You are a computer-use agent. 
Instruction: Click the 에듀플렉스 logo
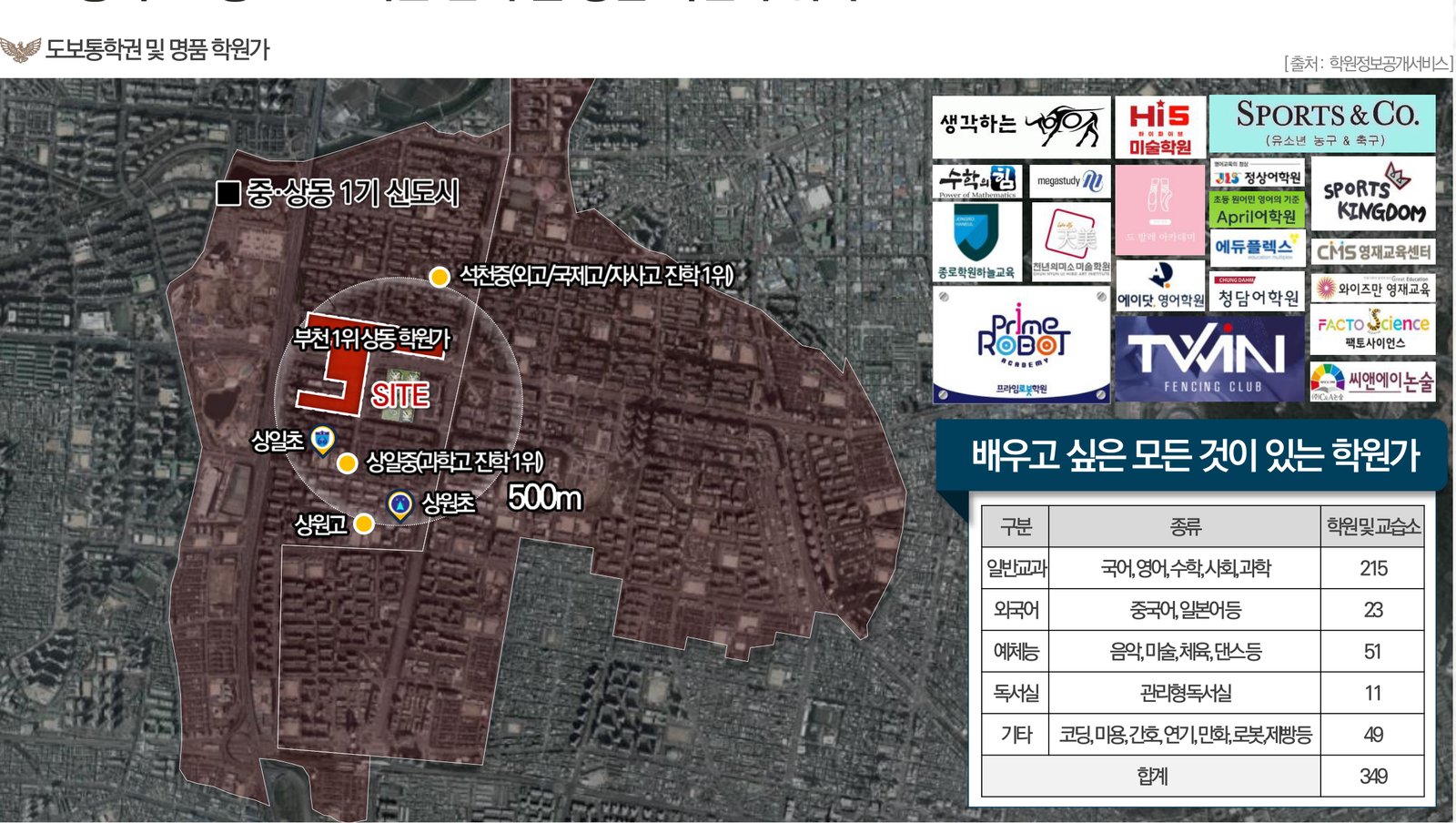coord(1257,248)
